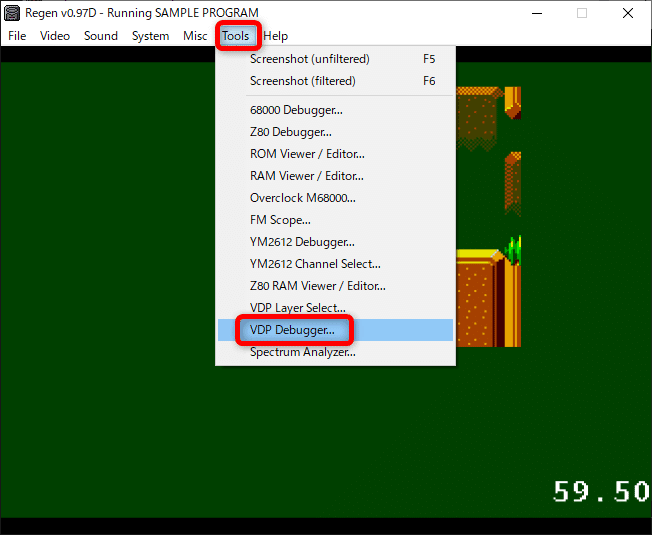This screenshot has height=535, width=652.
Task: Close the open Tools menu
Action: [x=236, y=36]
